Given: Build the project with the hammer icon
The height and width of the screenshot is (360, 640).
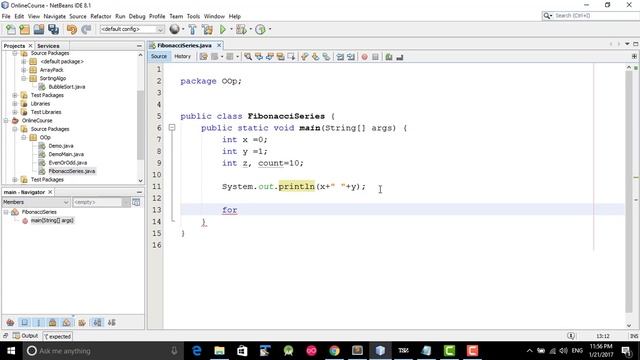Looking at the screenshot, I should click(192, 29).
